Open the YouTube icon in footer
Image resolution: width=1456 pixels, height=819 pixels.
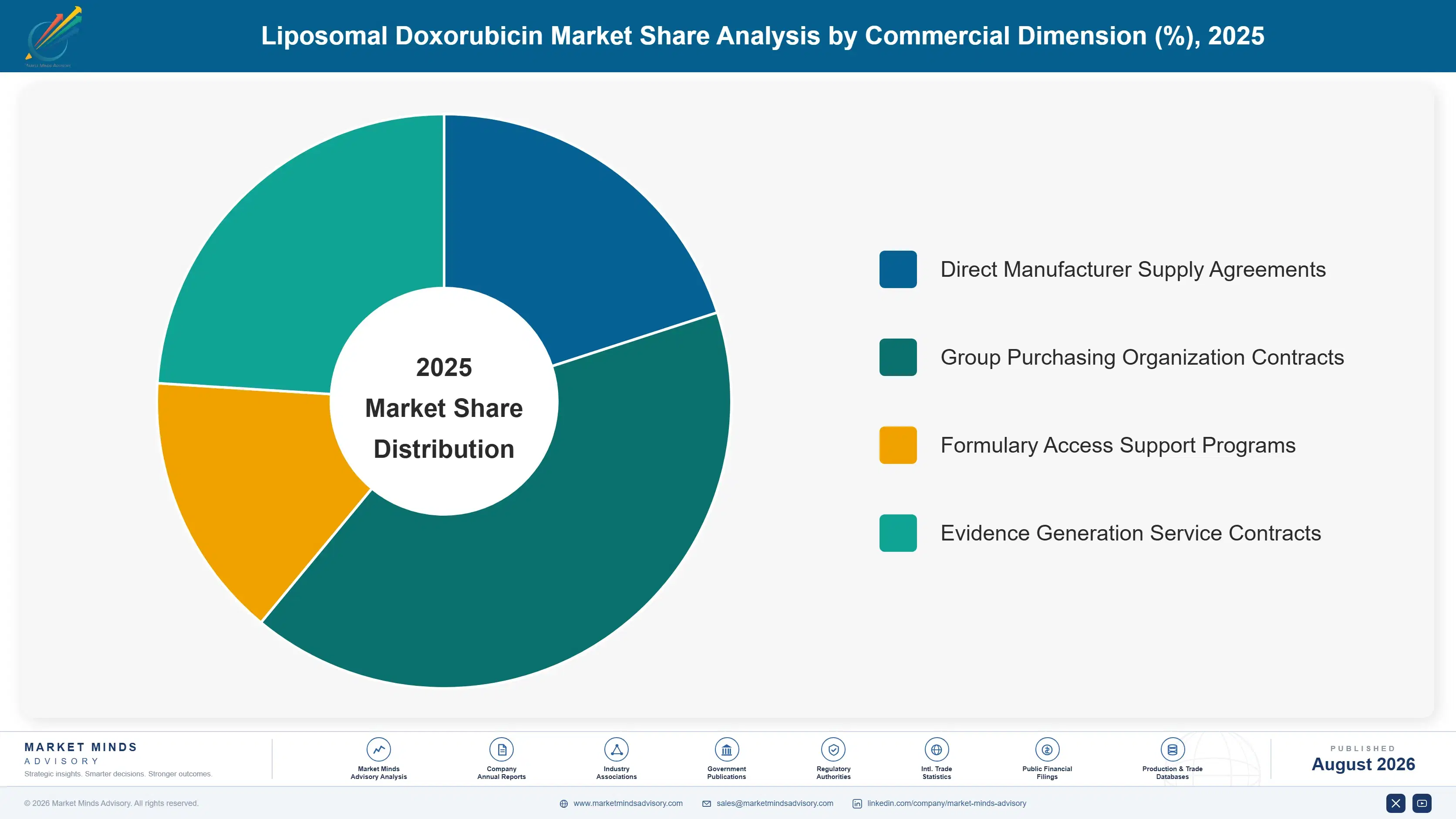click(x=1422, y=803)
